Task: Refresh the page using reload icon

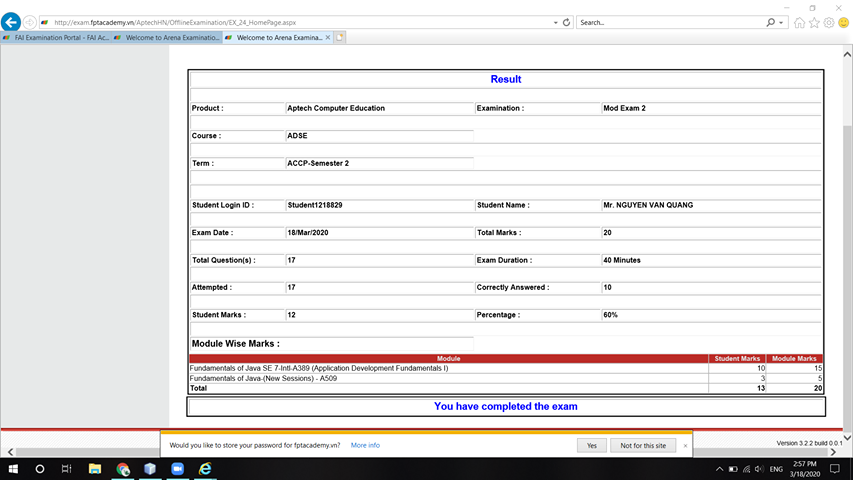Action: coord(566,22)
